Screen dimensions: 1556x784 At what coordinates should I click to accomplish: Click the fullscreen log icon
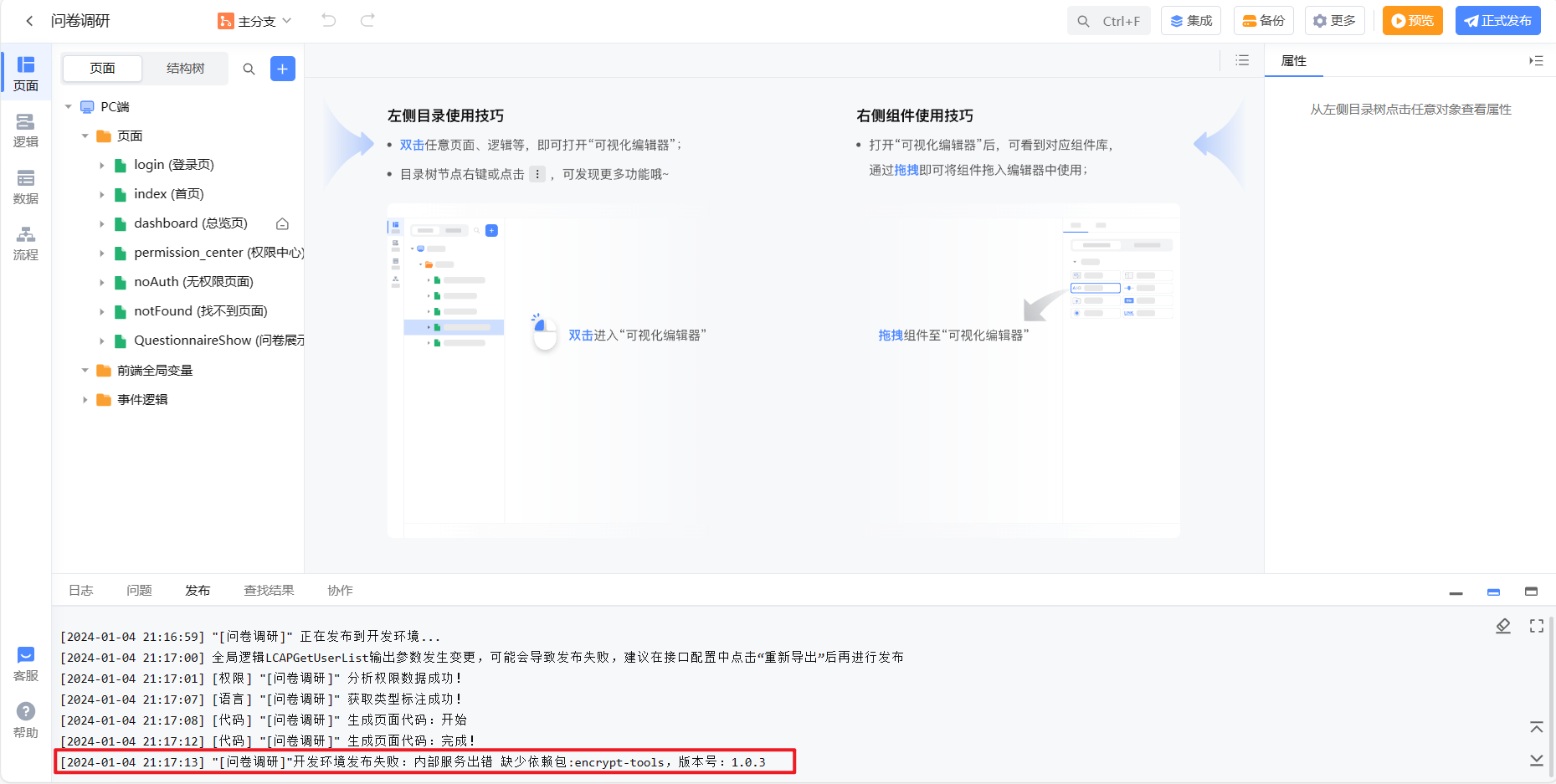[x=1537, y=626]
